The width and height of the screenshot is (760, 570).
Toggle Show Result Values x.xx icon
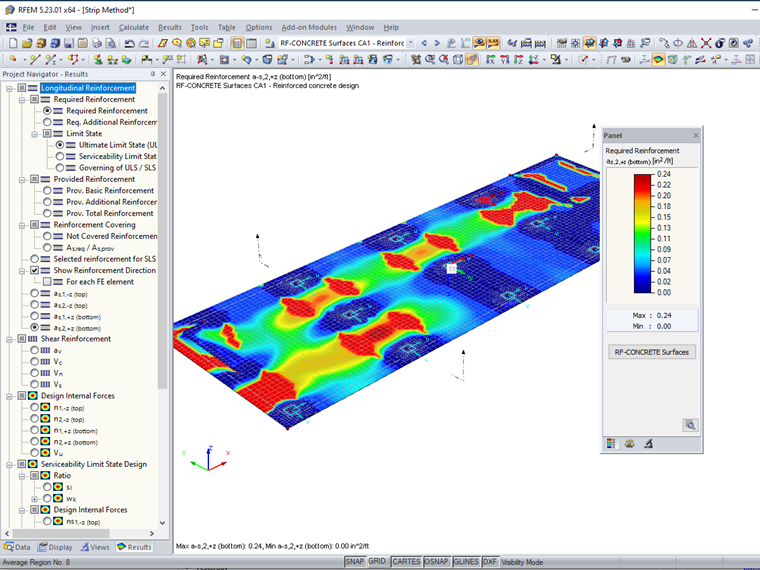coord(493,43)
